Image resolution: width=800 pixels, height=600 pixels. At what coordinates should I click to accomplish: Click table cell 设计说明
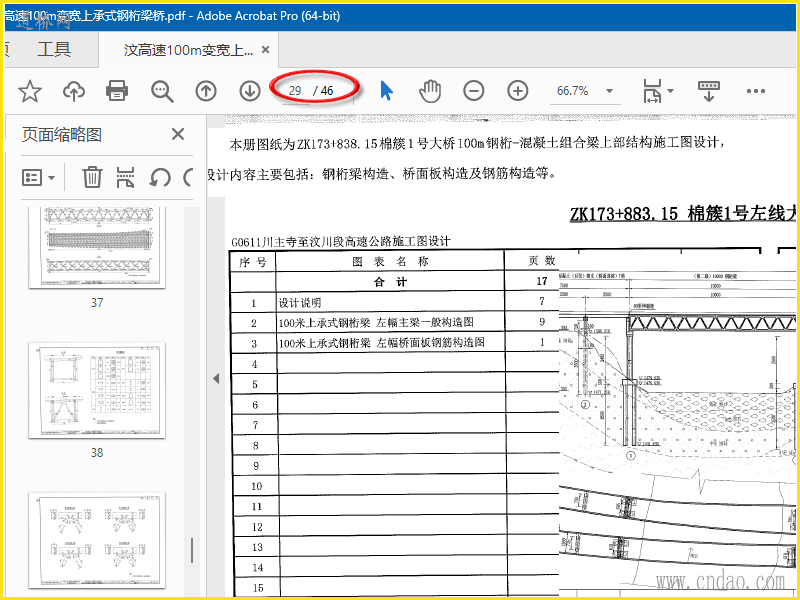[299, 303]
